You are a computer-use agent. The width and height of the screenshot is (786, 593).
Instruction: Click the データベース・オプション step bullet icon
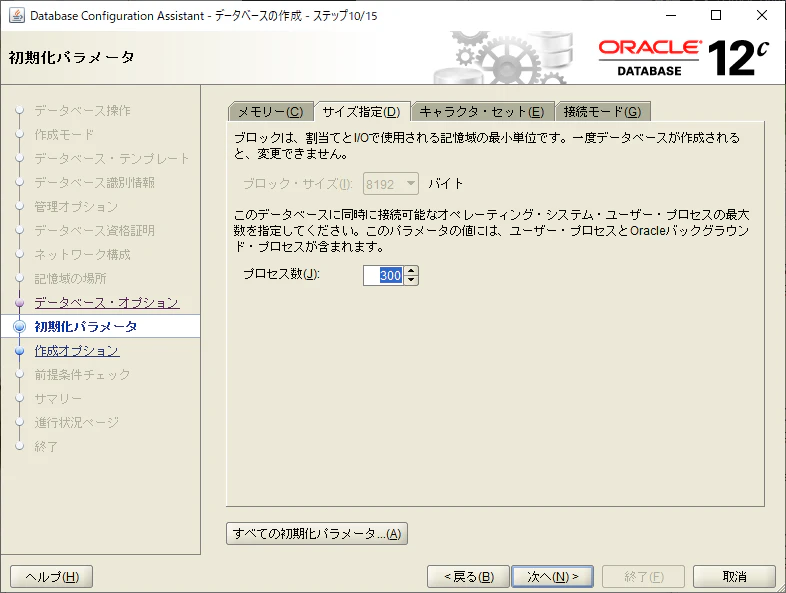click(20, 303)
